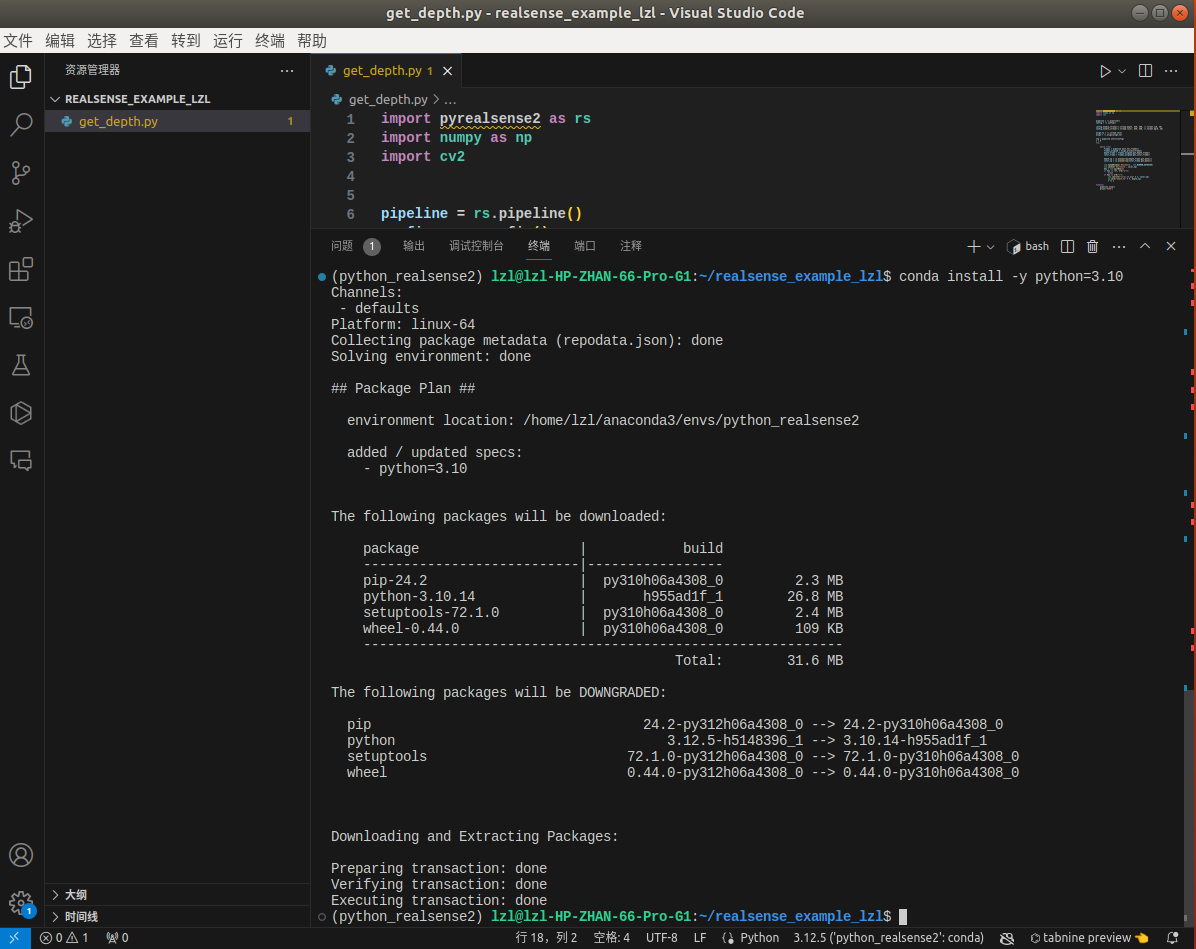The image size is (1196, 949).
Task: Open Run and Debug view
Action: 21,221
